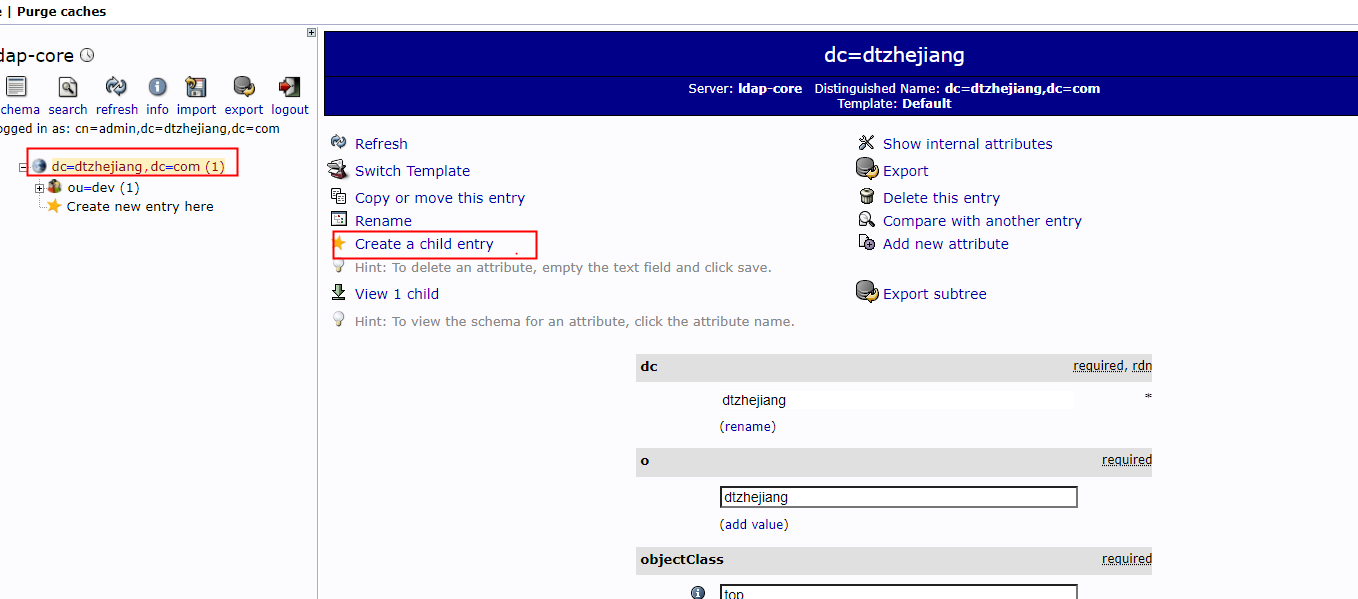1358x599 pixels.
Task: Click Compare with another entry link
Action: tap(982, 221)
